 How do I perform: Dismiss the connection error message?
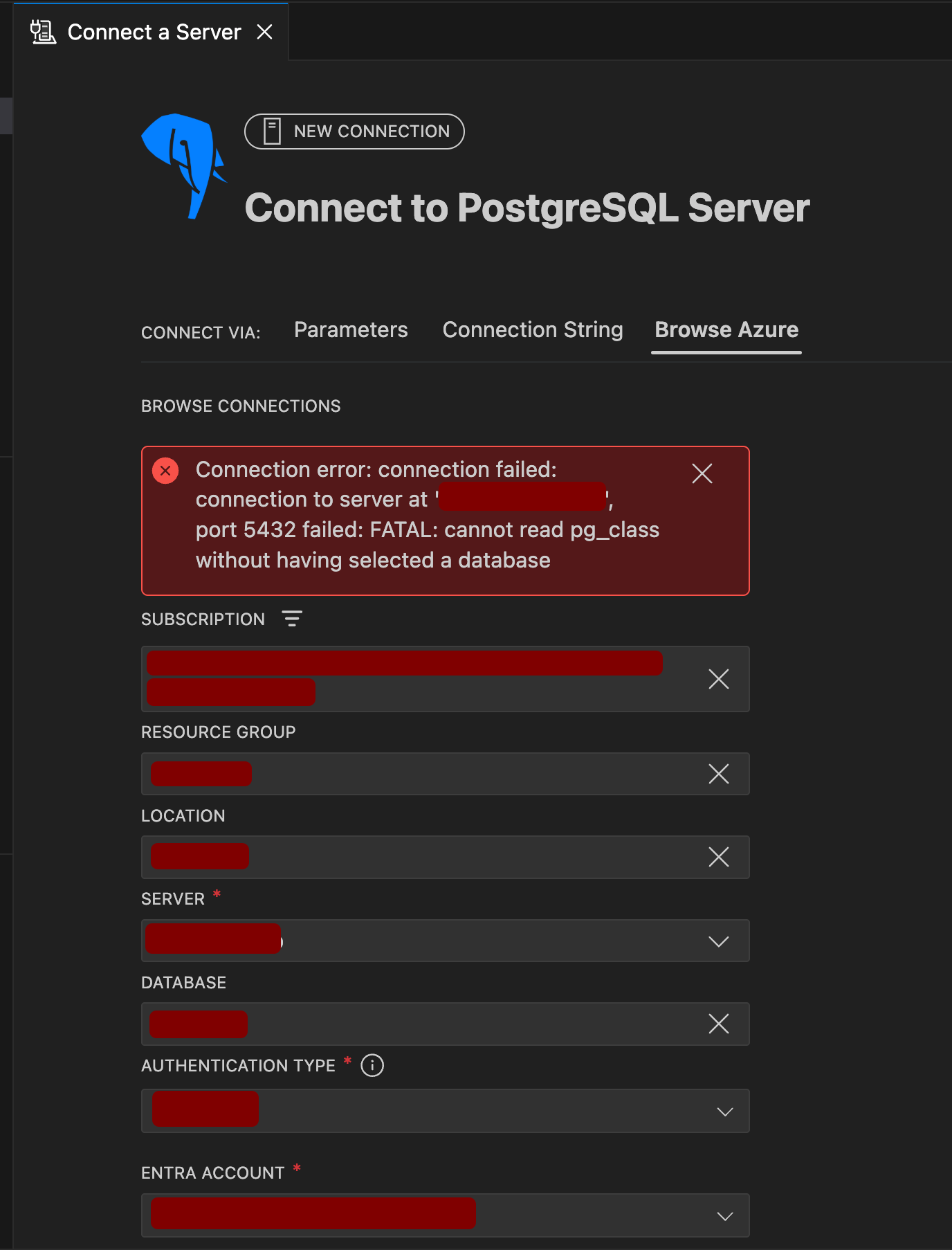(702, 473)
